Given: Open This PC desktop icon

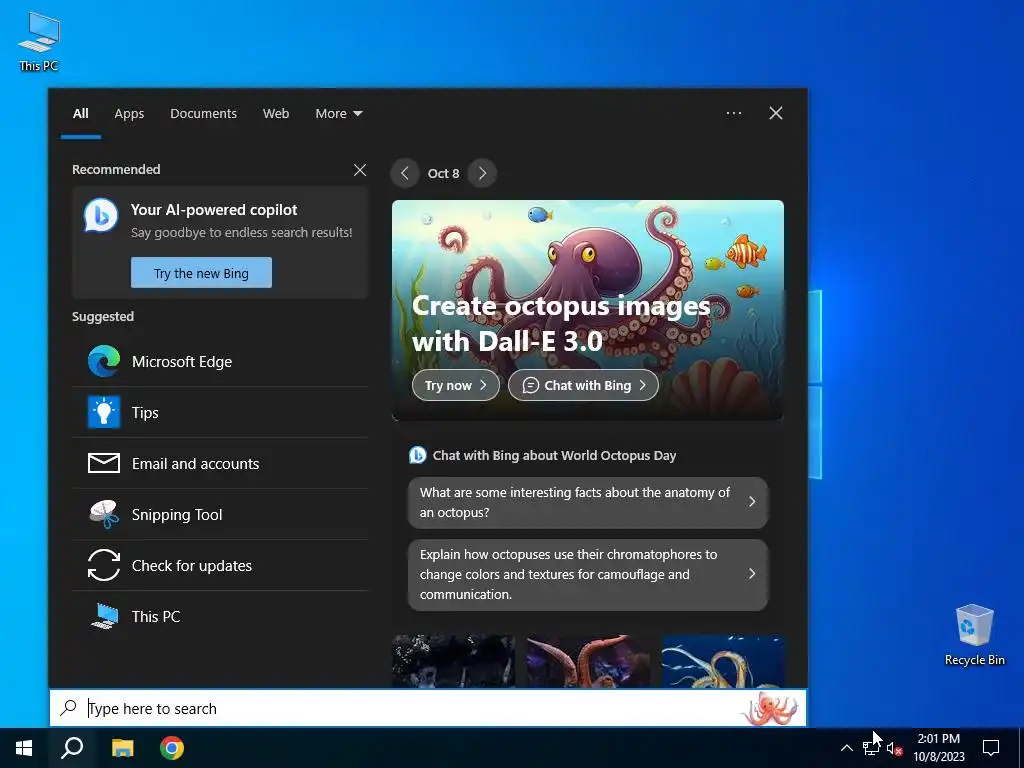Looking at the screenshot, I should [x=39, y=41].
